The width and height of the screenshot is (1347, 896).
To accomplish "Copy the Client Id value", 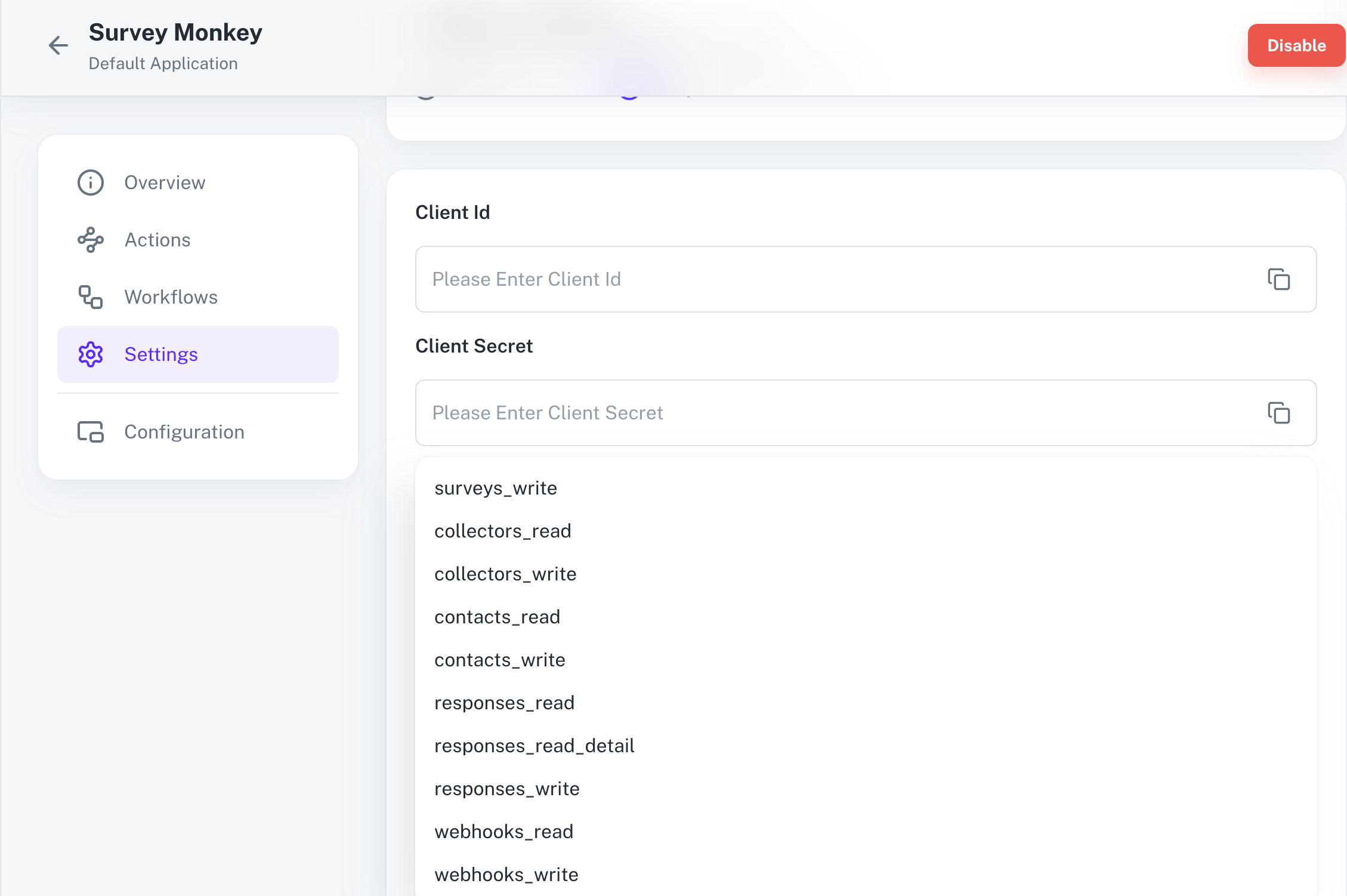I will coord(1278,279).
